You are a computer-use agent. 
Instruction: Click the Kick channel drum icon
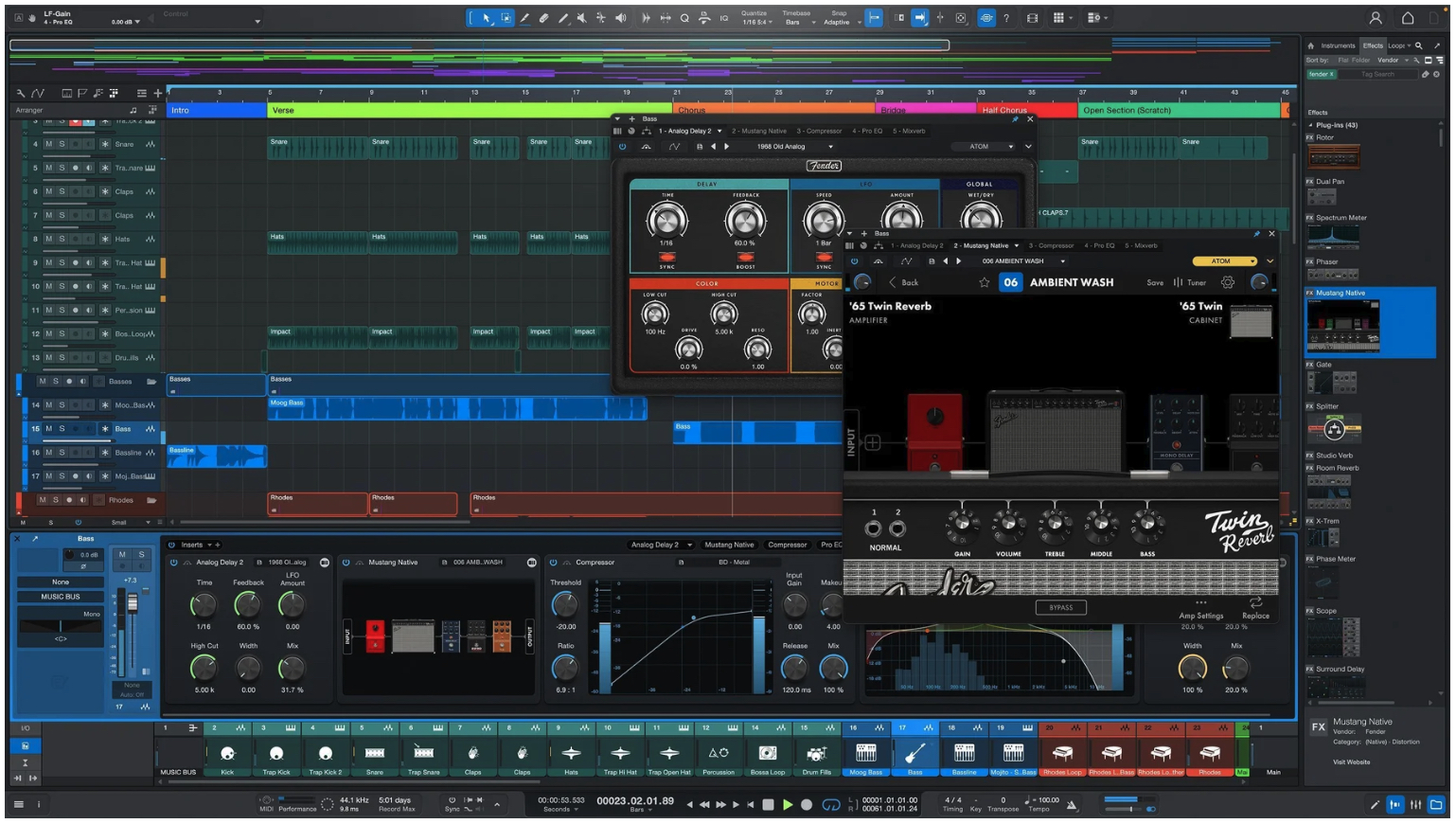click(x=227, y=753)
